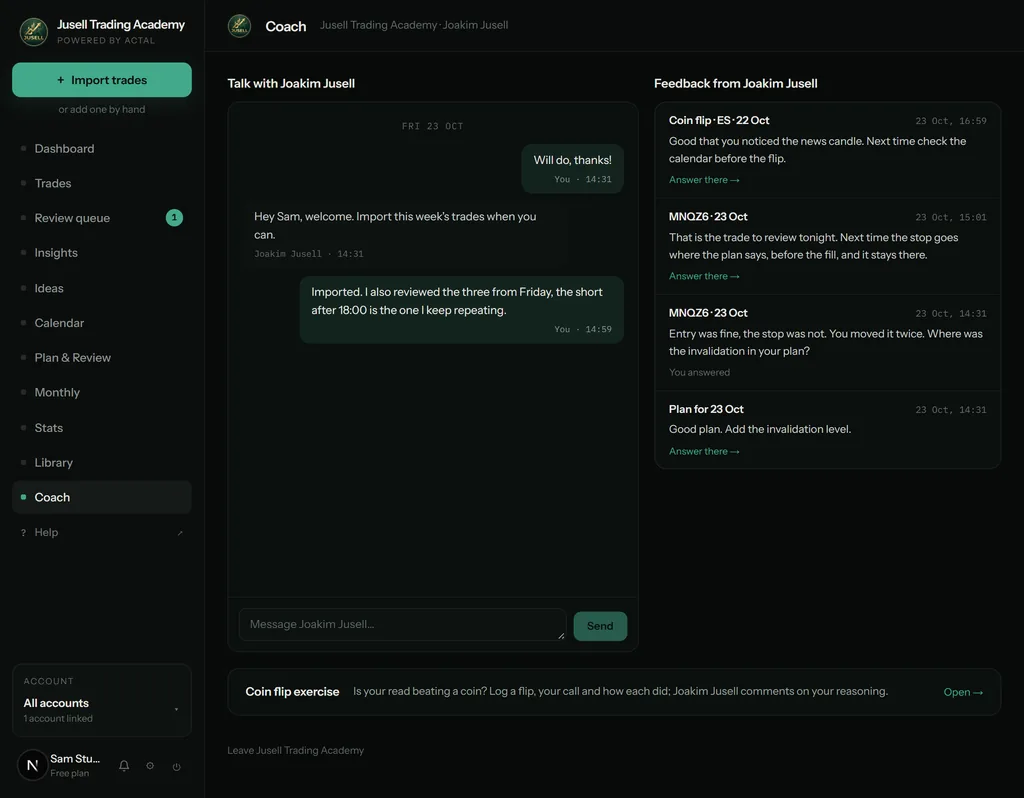Click the 'FRI 23 OCT' date separator
This screenshot has height=798, width=1024.
click(x=432, y=126)
